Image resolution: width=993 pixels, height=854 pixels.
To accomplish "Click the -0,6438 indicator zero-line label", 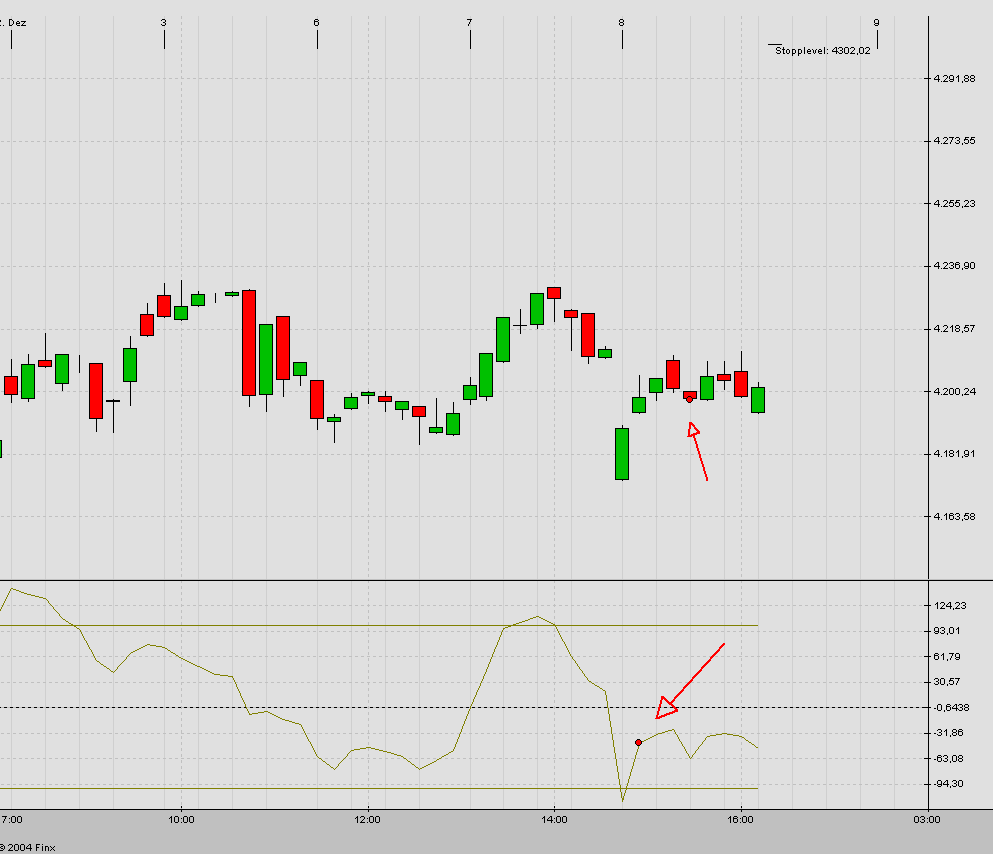I will (952, 708).
